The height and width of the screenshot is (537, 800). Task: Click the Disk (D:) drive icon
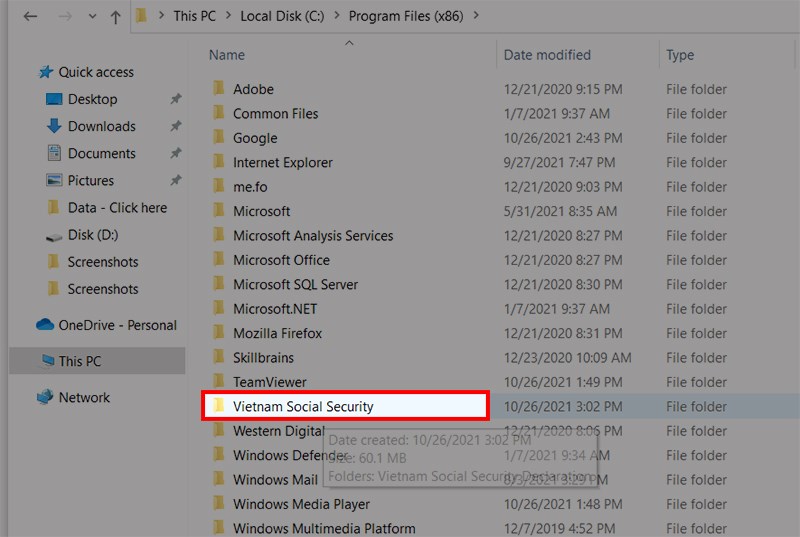point(54,237)
